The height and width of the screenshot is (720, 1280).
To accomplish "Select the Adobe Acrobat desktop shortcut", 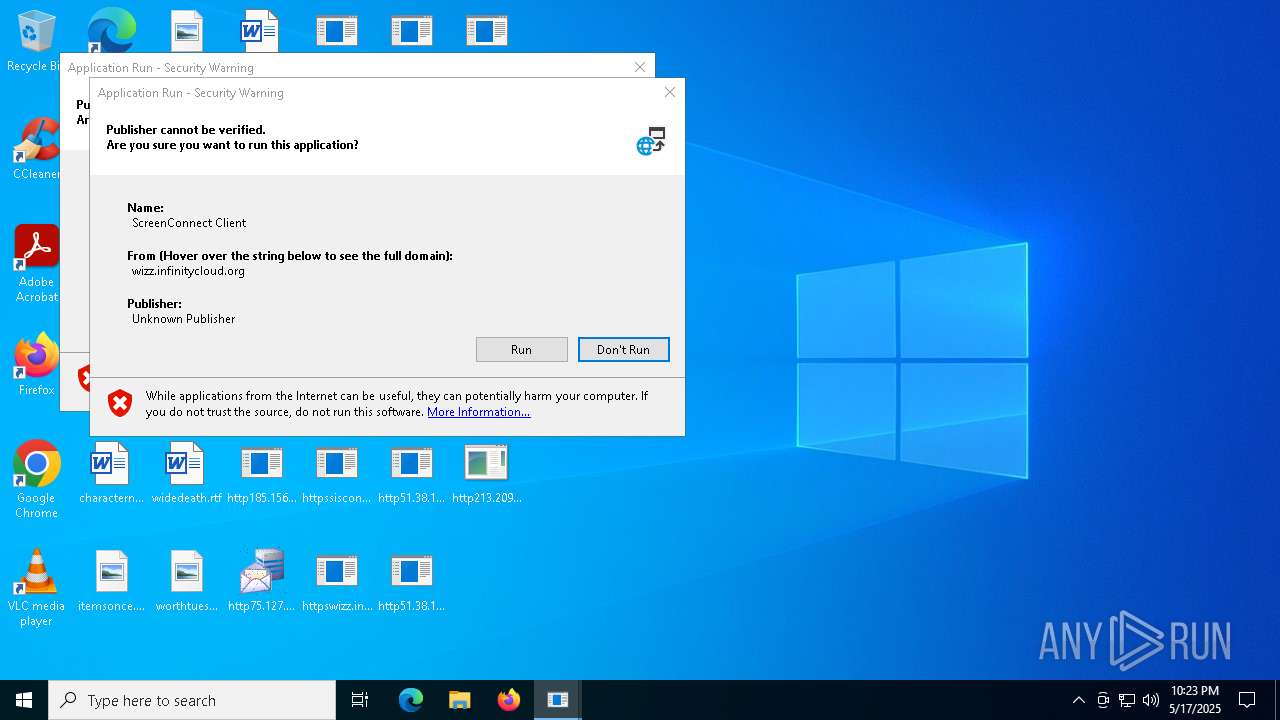I will (x=36, y=264).
